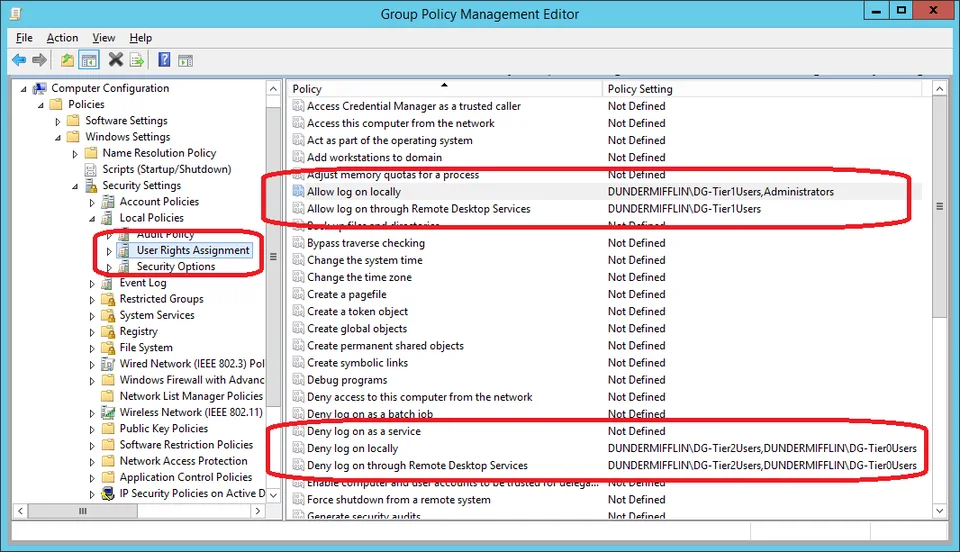Click the Security Settings node icon
The image size is (960, 552).
pyautogui.click(x=91, y=185)
